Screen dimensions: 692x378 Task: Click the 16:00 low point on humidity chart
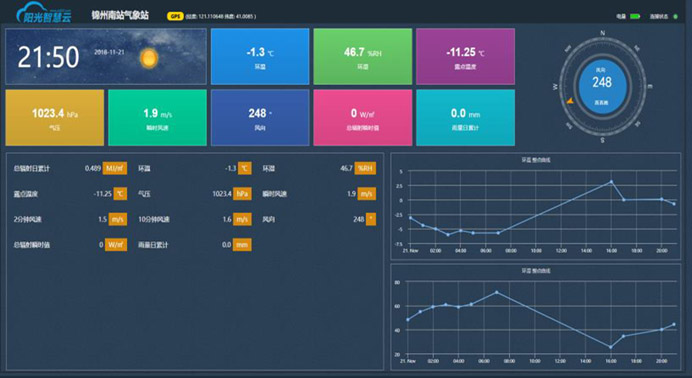pyautogui.click(x=611, y=347)
